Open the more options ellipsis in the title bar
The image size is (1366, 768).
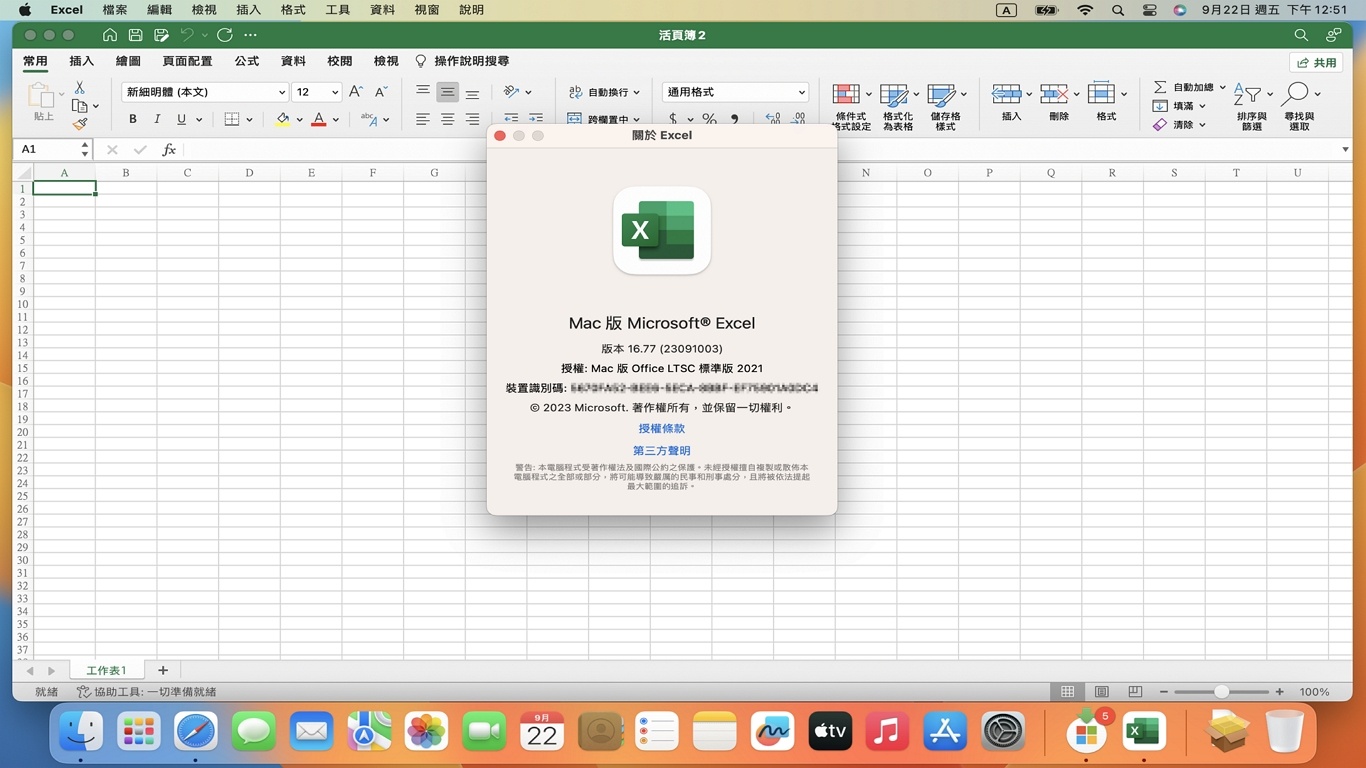[250, 35]
